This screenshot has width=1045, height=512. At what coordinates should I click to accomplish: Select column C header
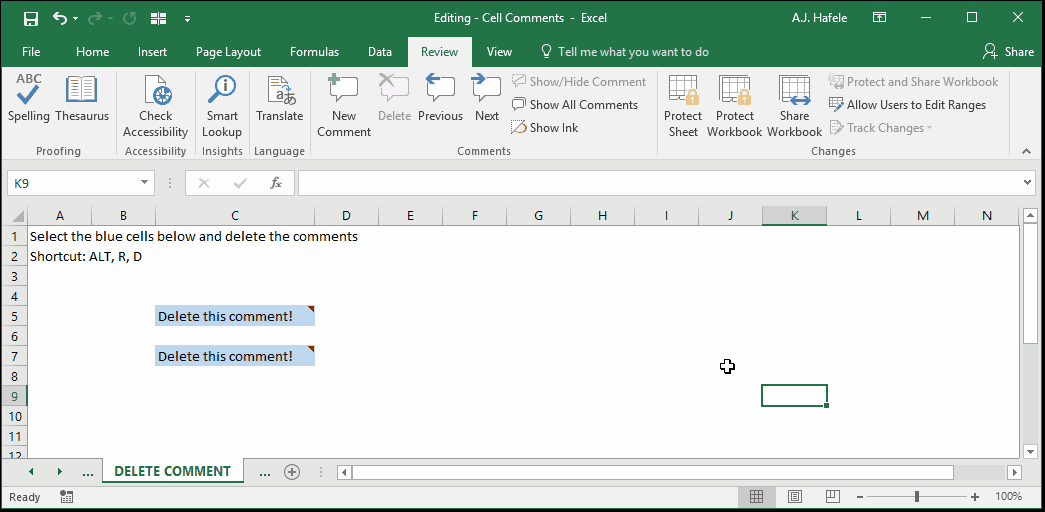235,216
